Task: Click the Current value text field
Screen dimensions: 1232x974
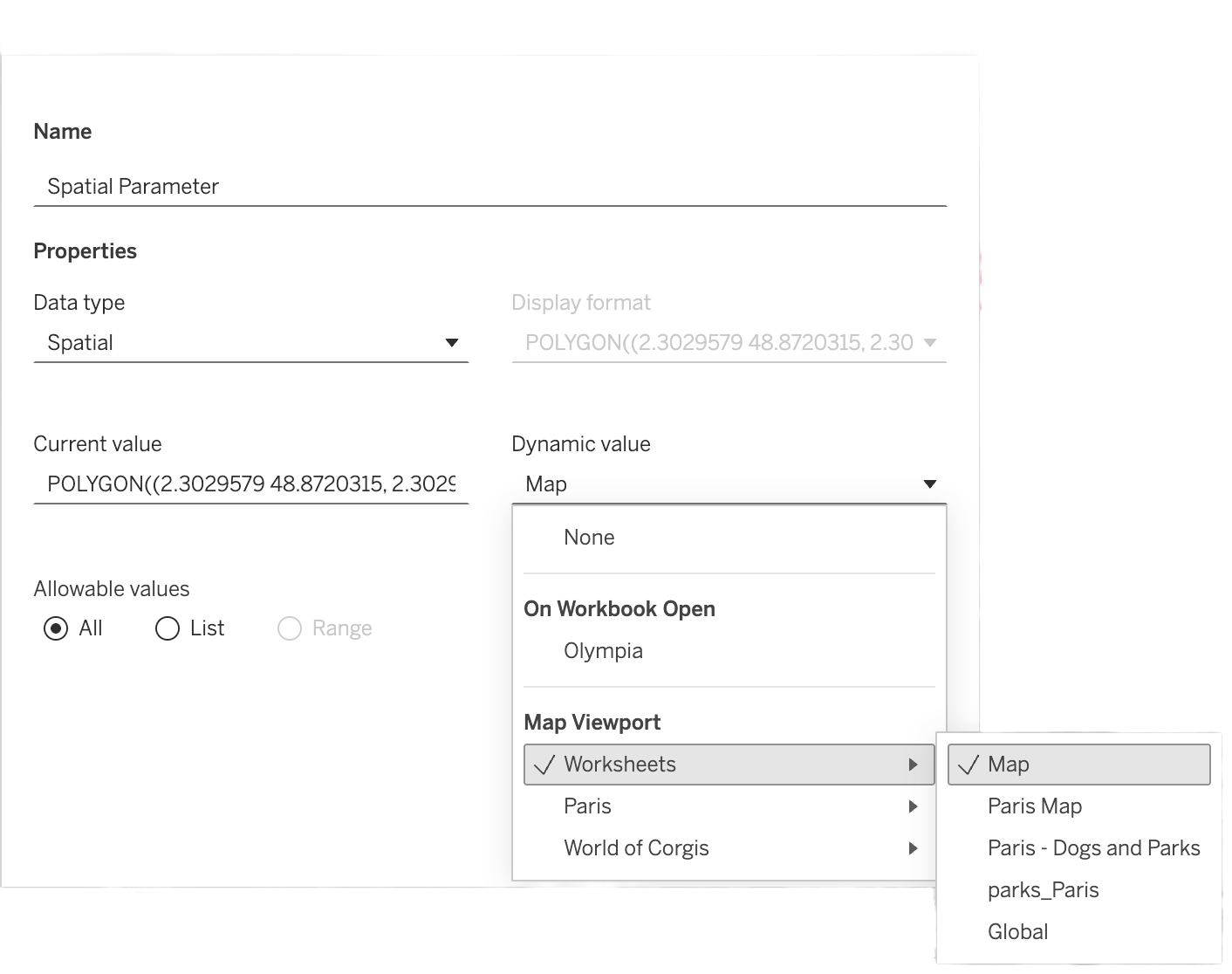Action: point(250,484)
